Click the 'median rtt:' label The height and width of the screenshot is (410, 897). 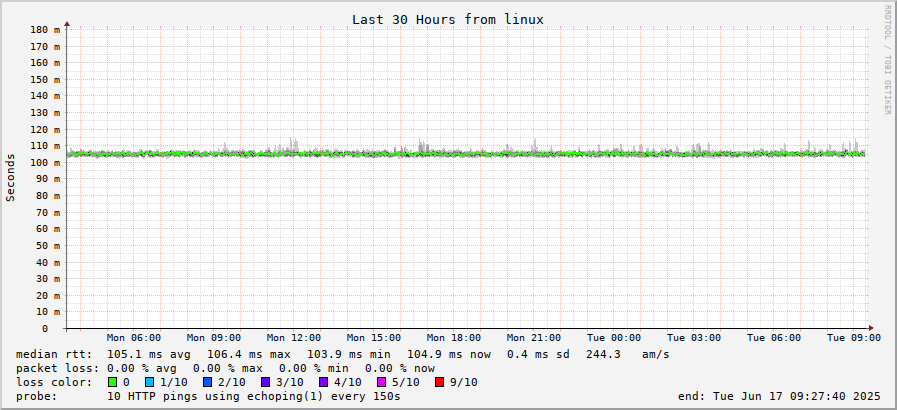pos(54,355)
